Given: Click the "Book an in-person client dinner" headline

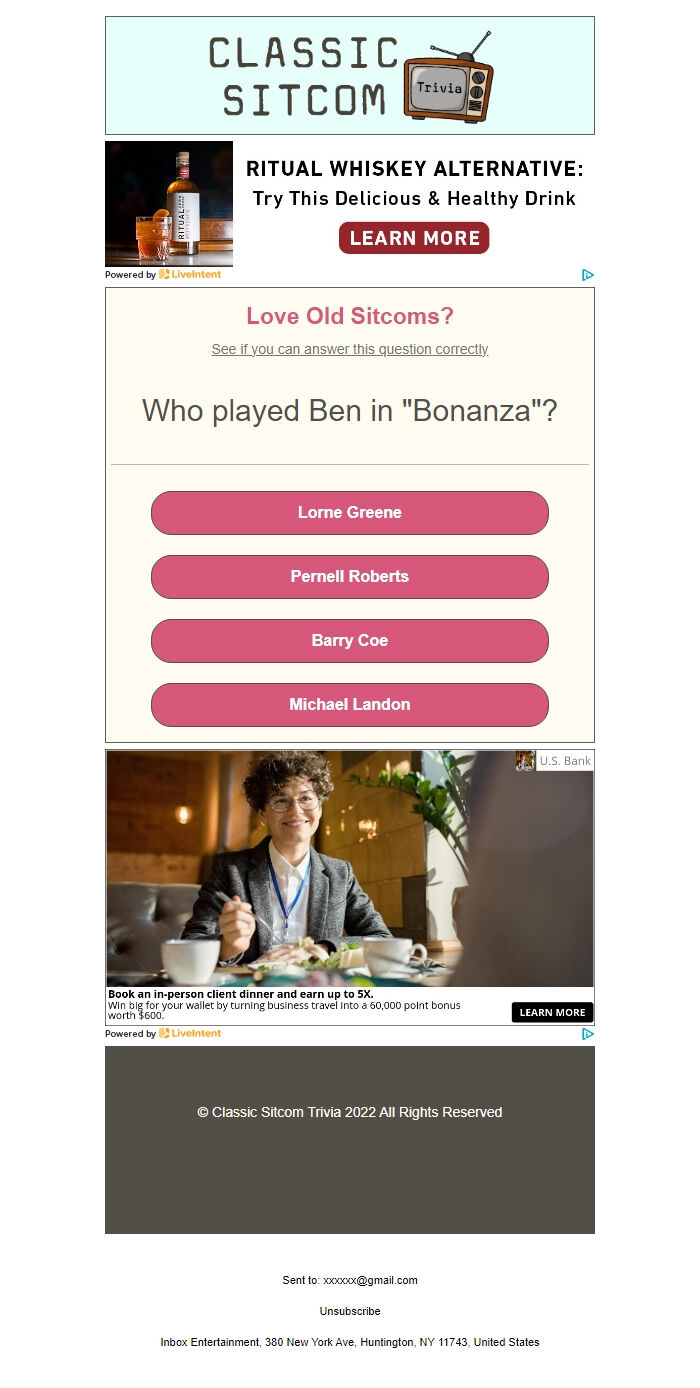Looking at the screenshot, I should click(240, 994).
